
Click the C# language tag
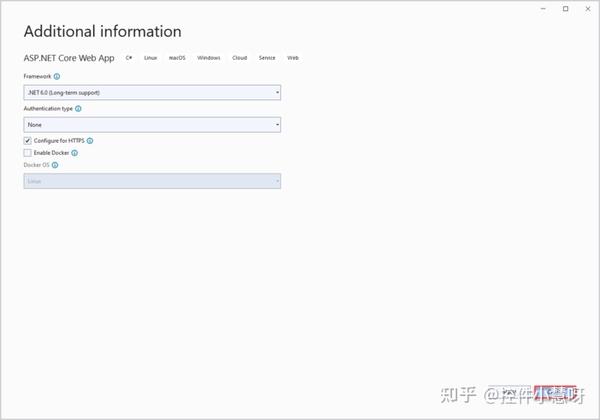coord(129,58)
